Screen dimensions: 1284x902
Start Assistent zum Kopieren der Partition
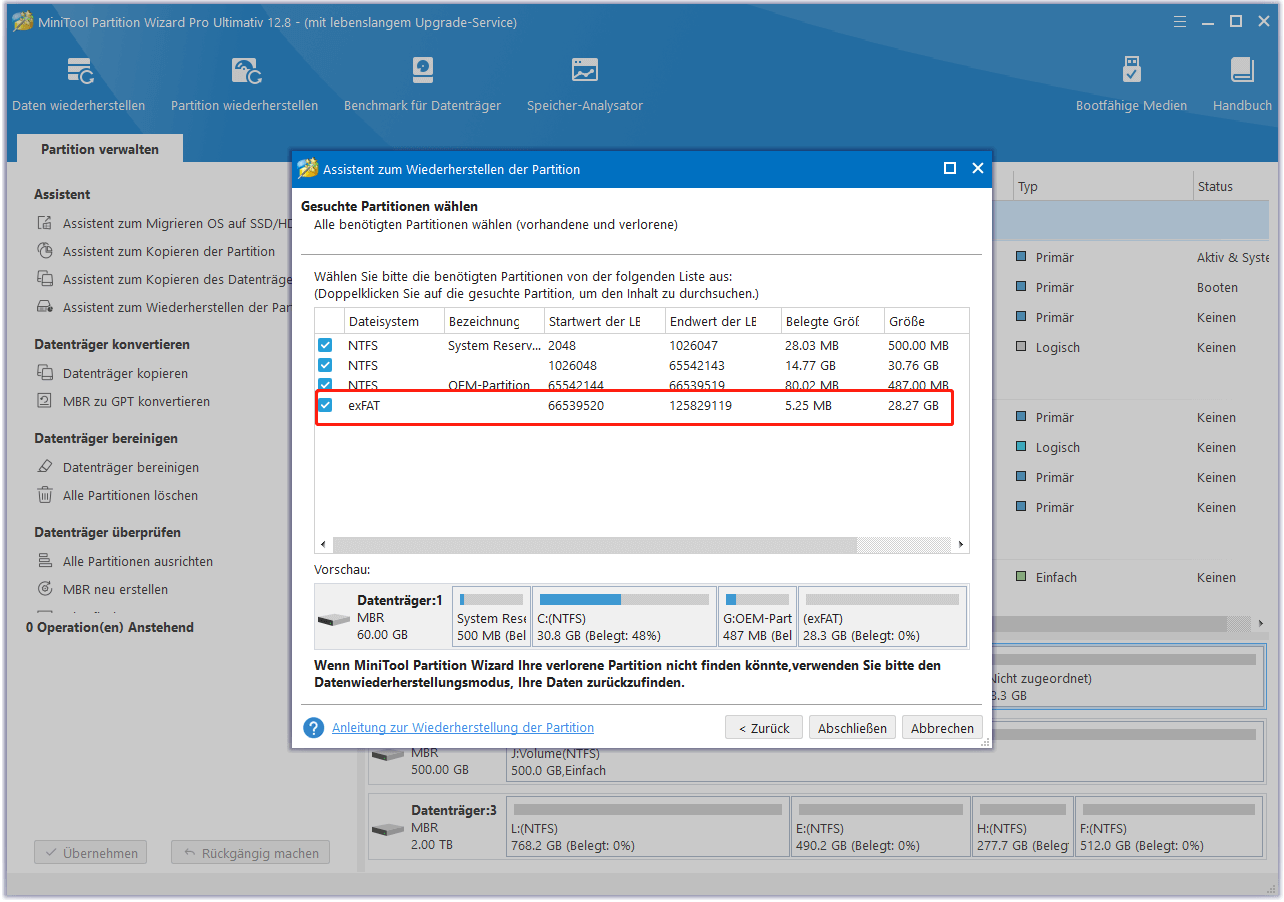click(x=156, y=252)
